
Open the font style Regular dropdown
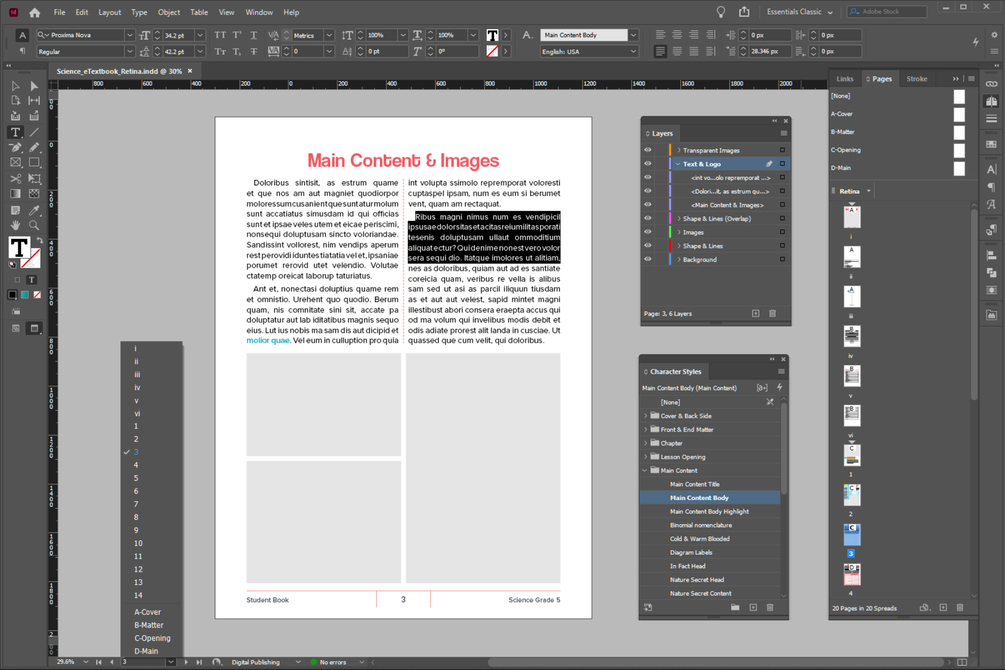coord(129,51)
